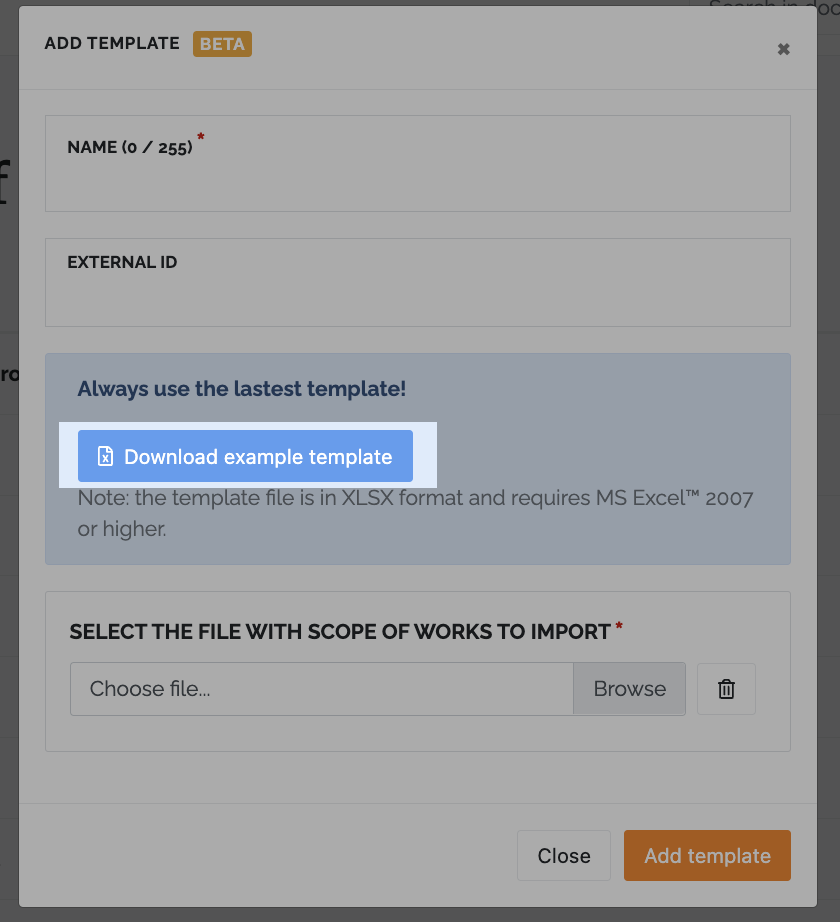This screenshot has height=922, width=840.
Task: Click the Add template button
Action: [x=707, y=856]
